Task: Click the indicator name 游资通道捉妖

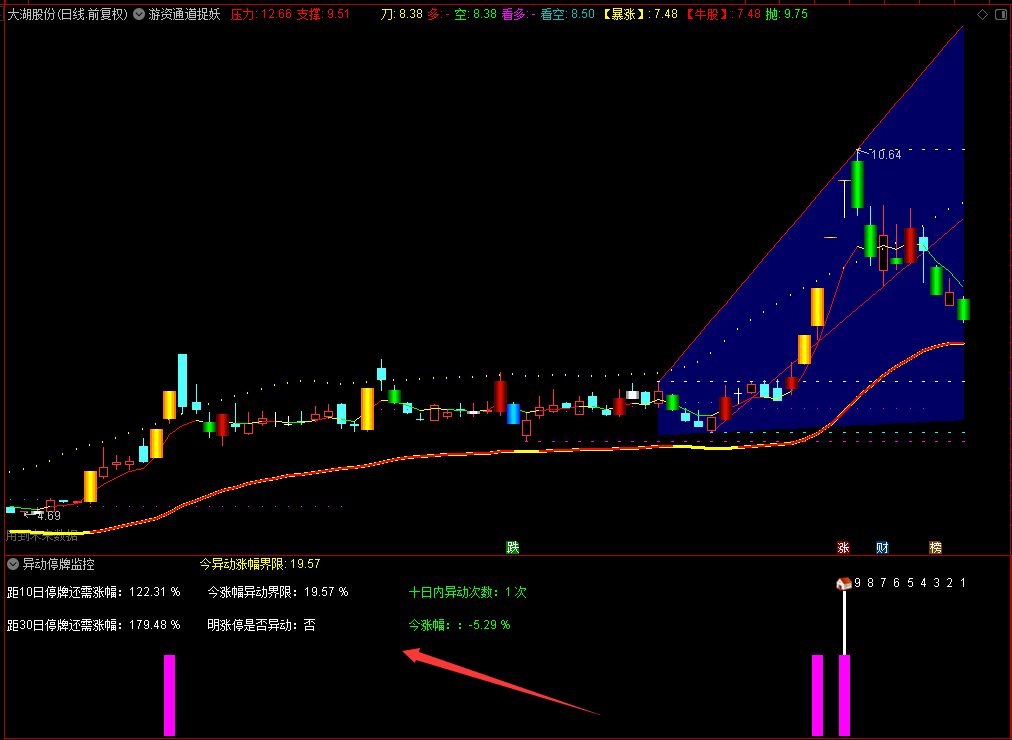Action: [185, 14]
